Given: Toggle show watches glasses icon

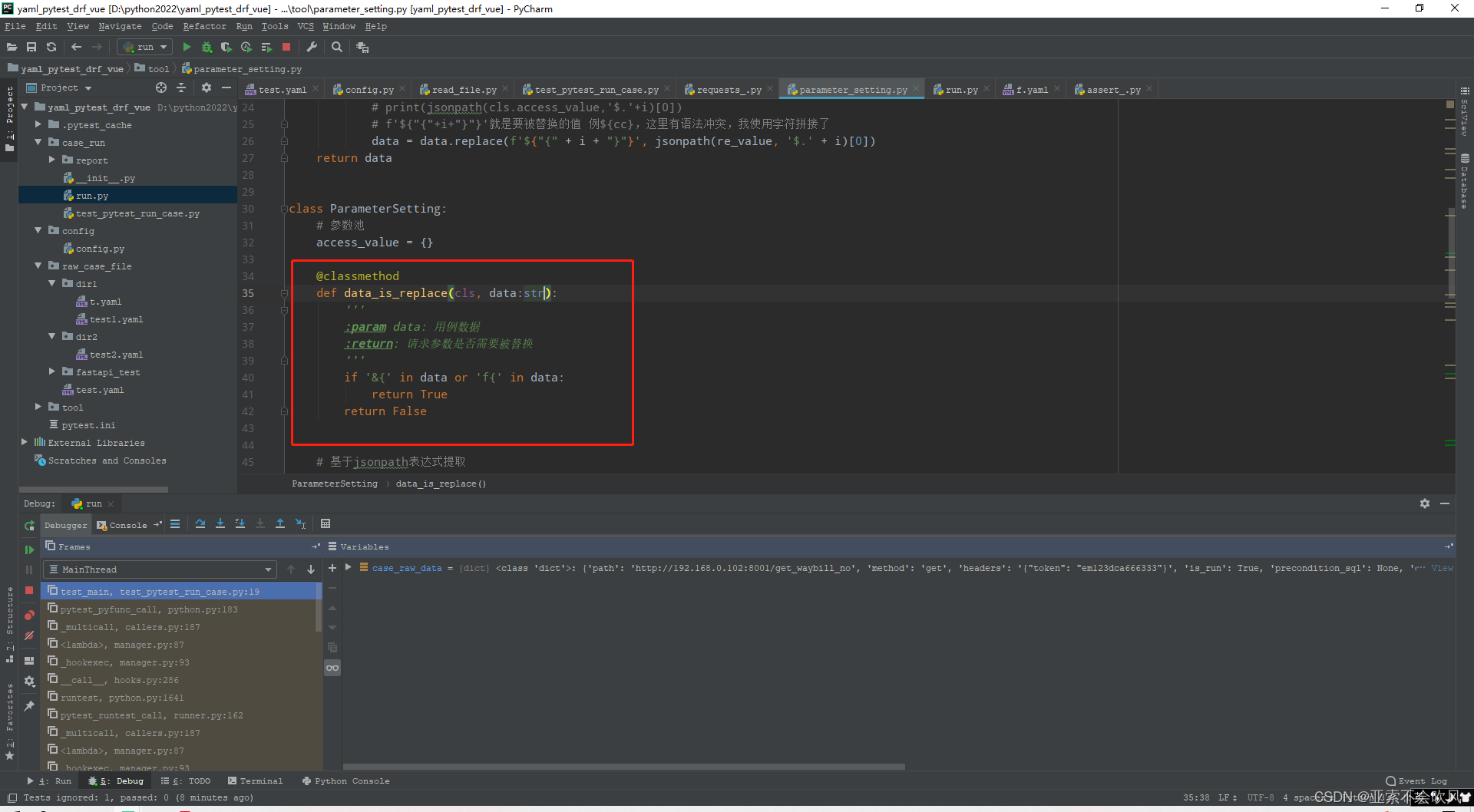Looking at the screenshot, I should [332, 668].
